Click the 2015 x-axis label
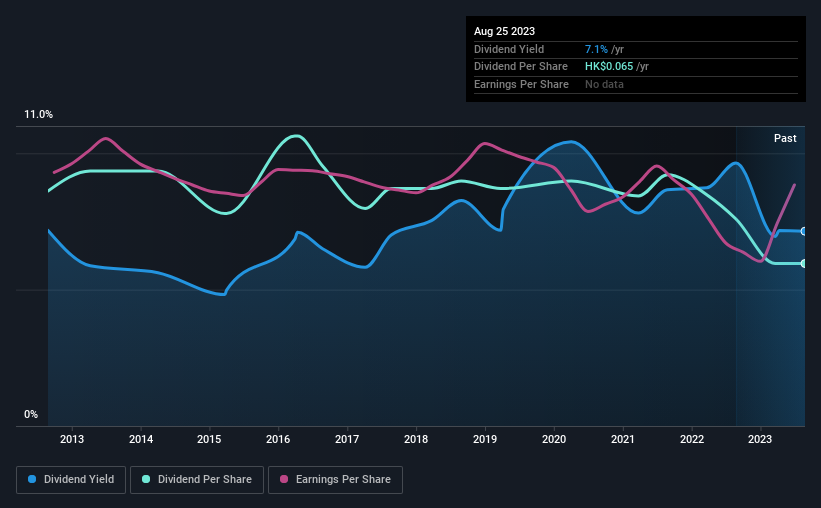Screen dimensions: 821x508 [209, 439]
